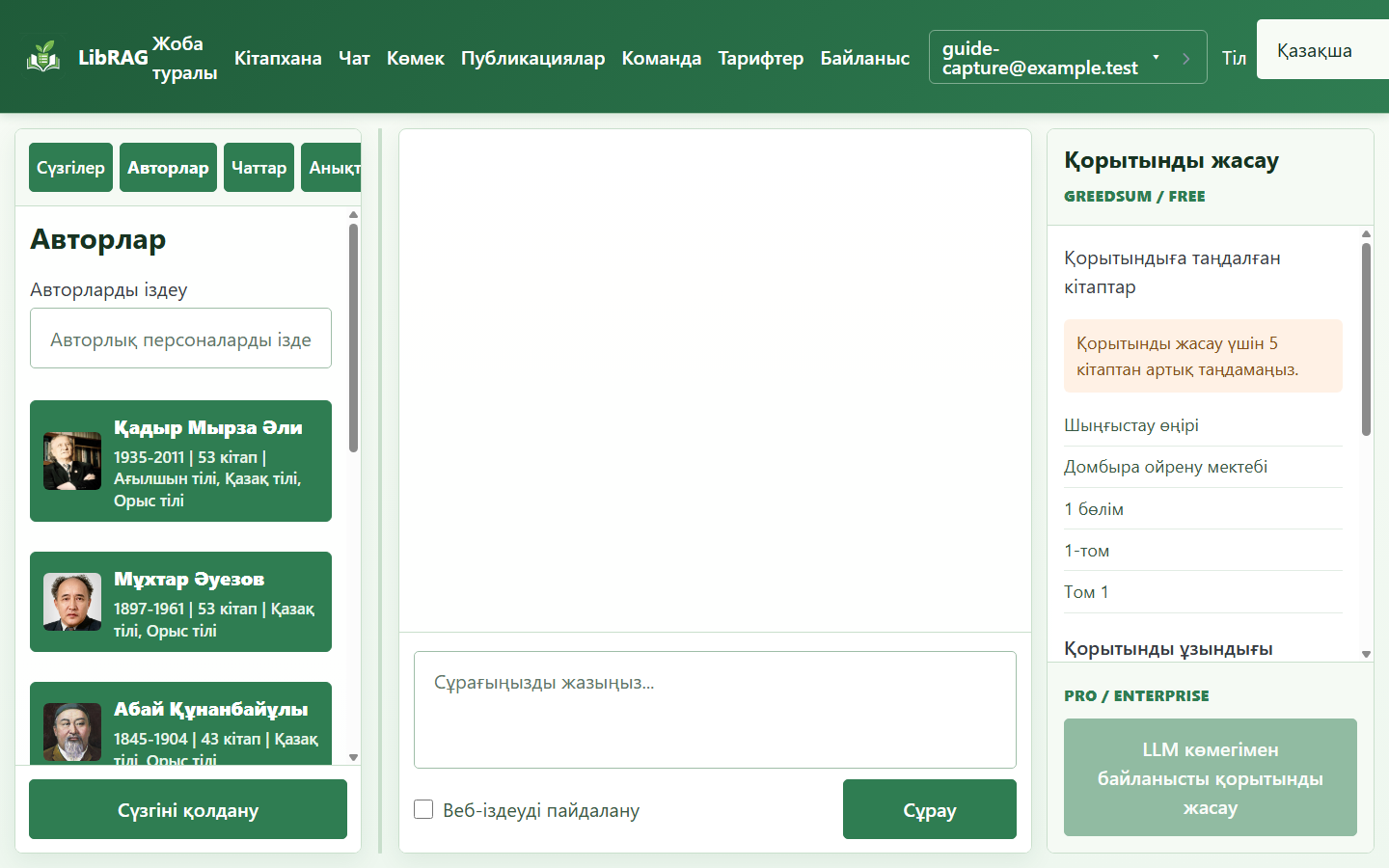The height and width of the screenshot is (868, 1389).
Task: Click the 1-том book entry
Action: click(1203, 551)
